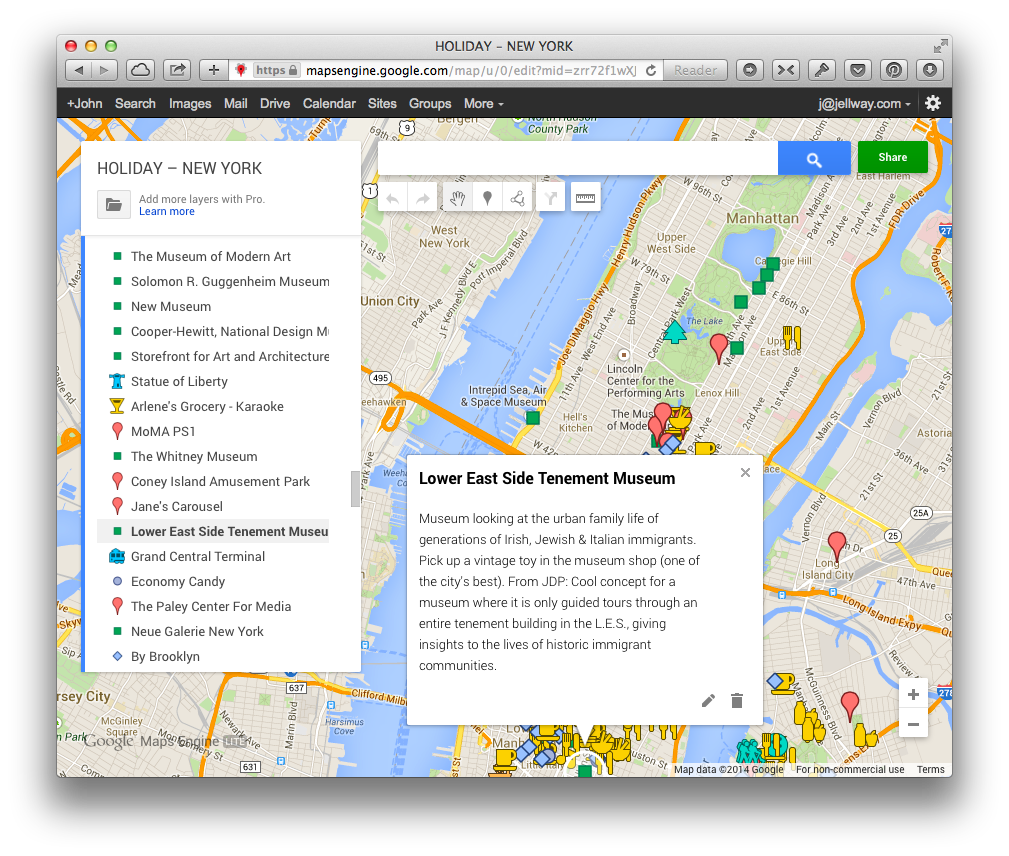The image size is (1009, 856).
Task: Select the measure distances ruler tool
Action: 586,198
